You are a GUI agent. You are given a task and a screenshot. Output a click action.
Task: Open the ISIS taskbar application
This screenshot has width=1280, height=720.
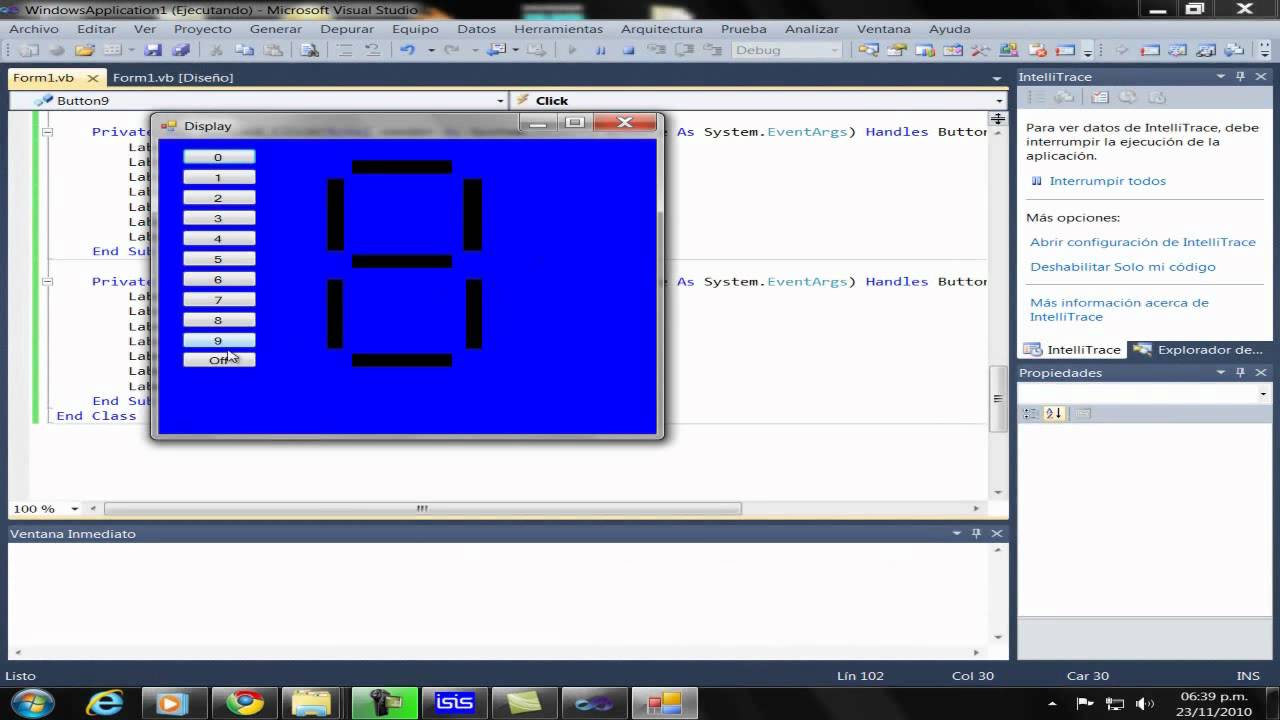pyautogui.click(x=454, y=702)
